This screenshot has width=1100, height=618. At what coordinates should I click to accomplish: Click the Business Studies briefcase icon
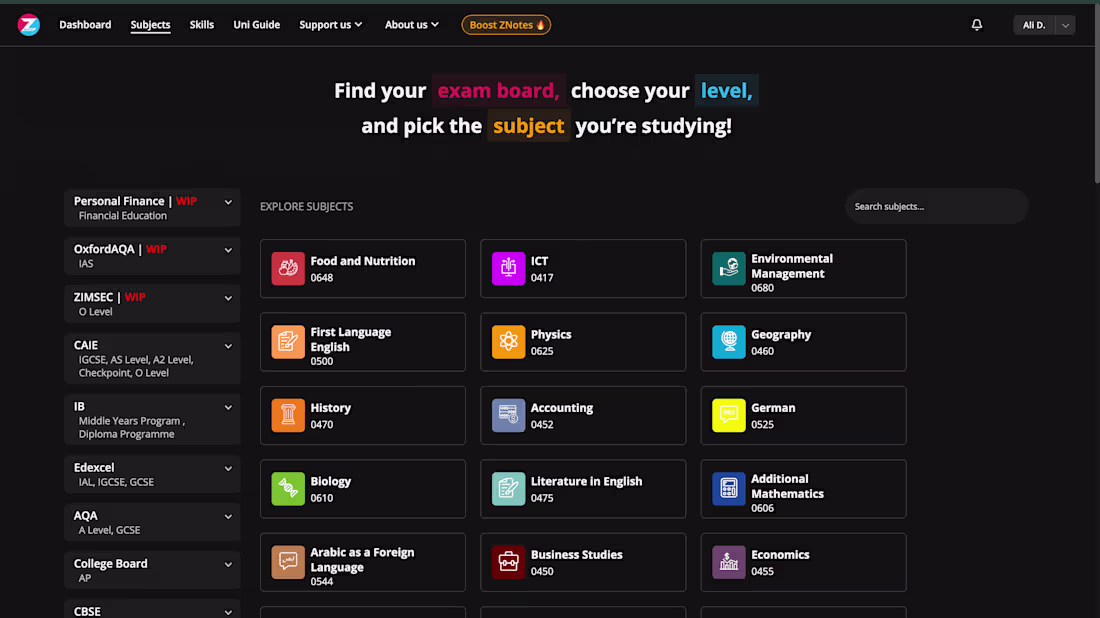coord(508,562)
